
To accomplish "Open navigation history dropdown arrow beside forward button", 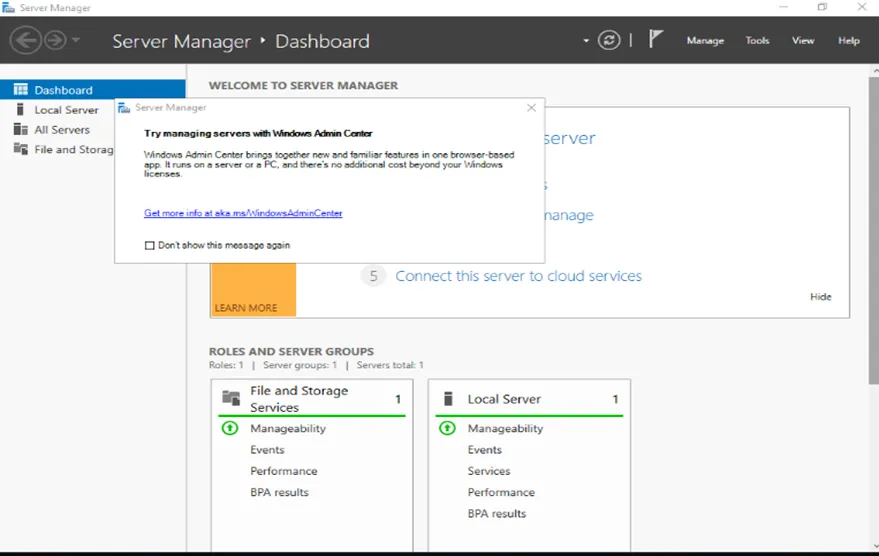I will (77, 41).
